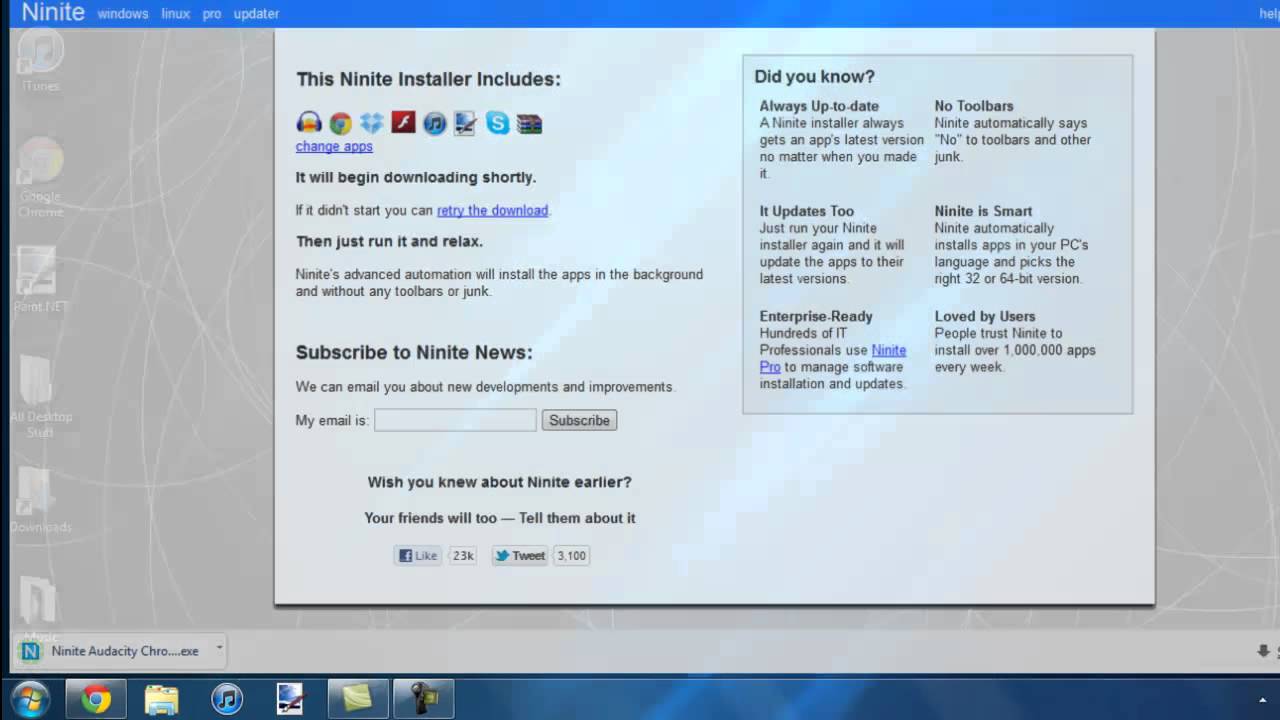Click the iTunes icon in installer list

(x=434, y=123)
